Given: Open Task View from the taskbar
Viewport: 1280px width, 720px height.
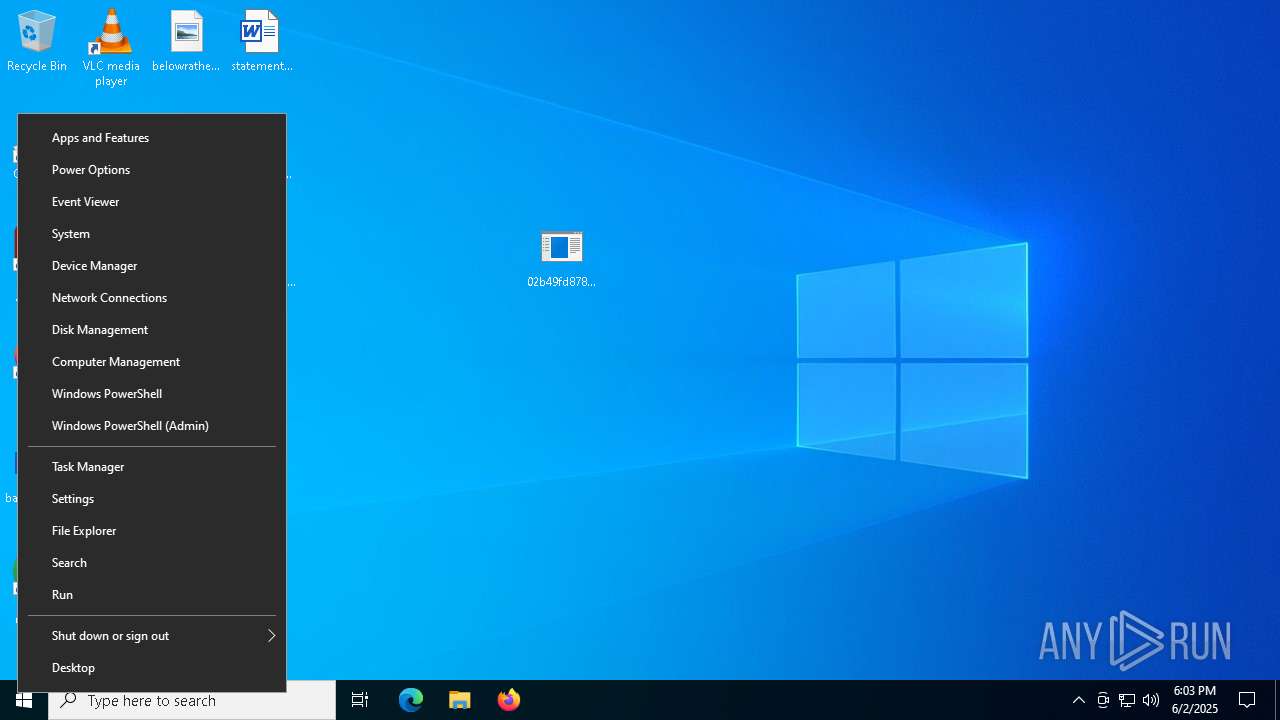Looking at the screenshot, I should (x=360, y=700).
